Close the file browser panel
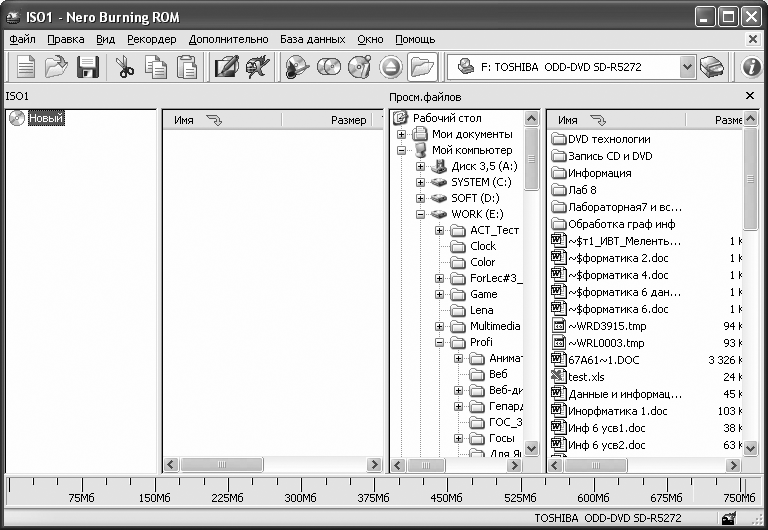 click(x=750, y=96)
